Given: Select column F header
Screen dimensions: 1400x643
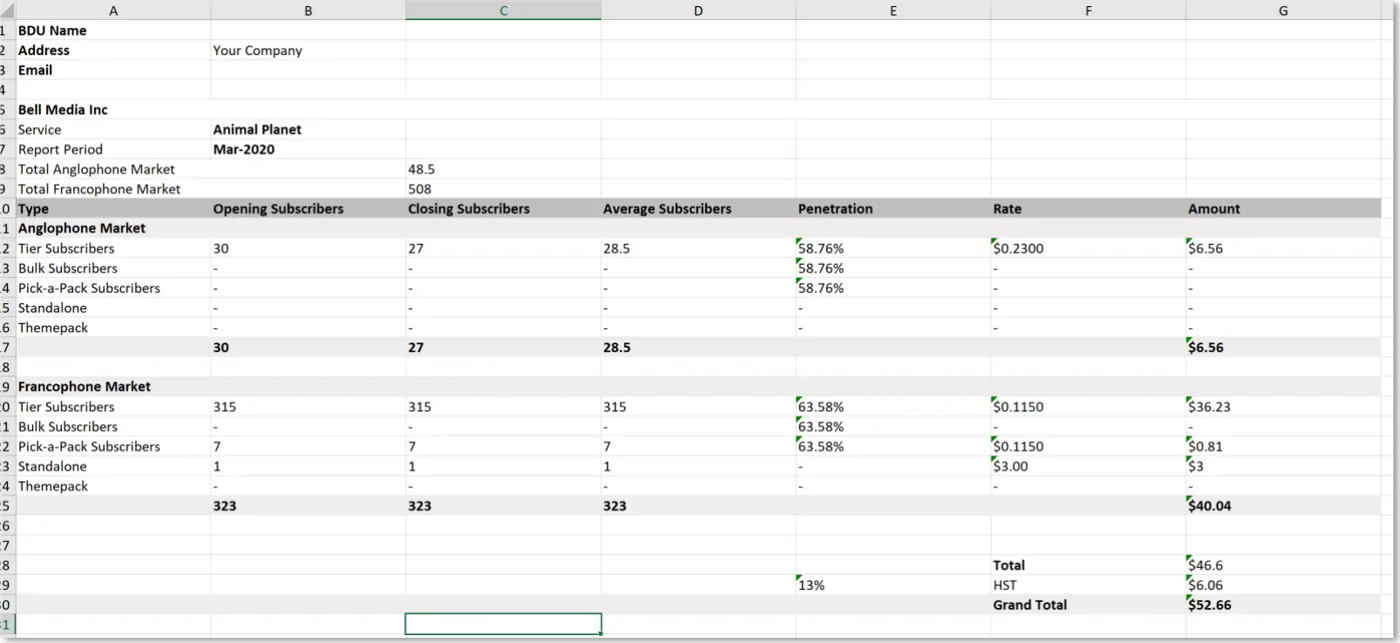Looking at the screenshot, I should tap(1088, 11).
